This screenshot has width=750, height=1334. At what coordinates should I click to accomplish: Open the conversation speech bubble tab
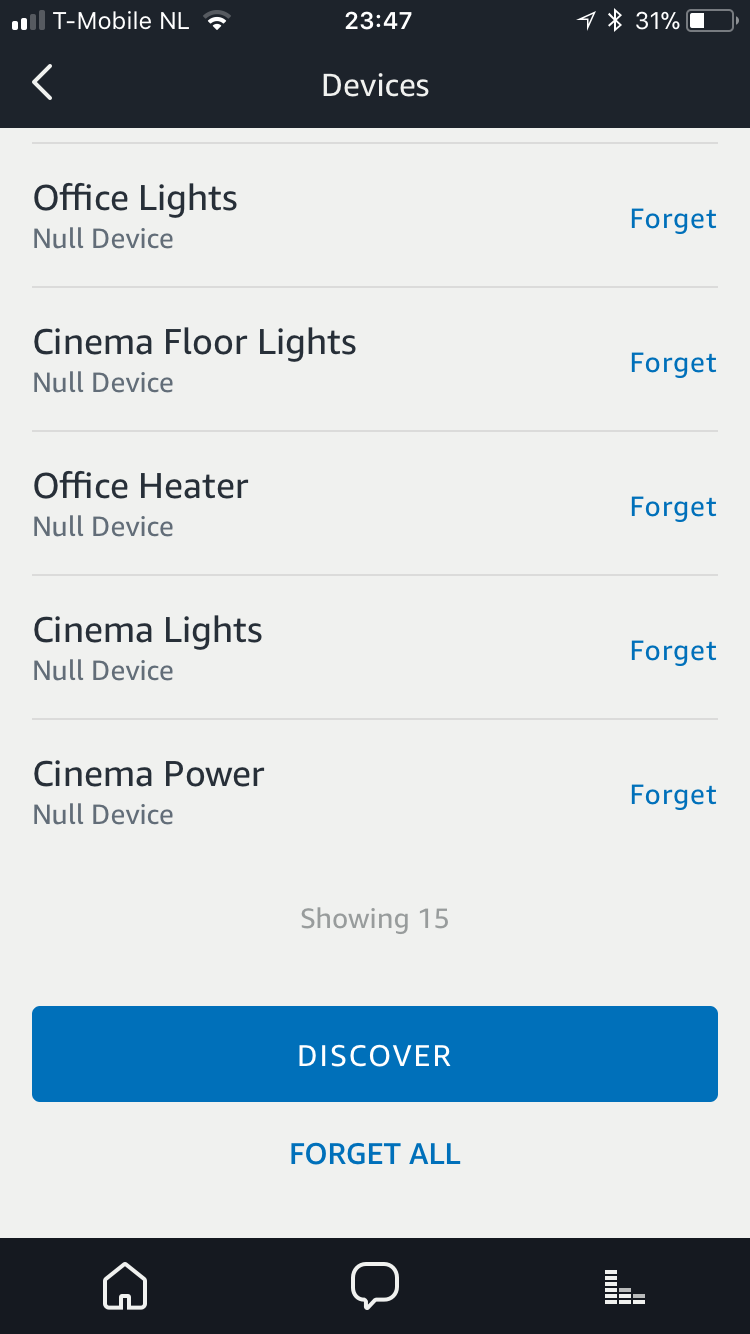tap(375, 1285)
